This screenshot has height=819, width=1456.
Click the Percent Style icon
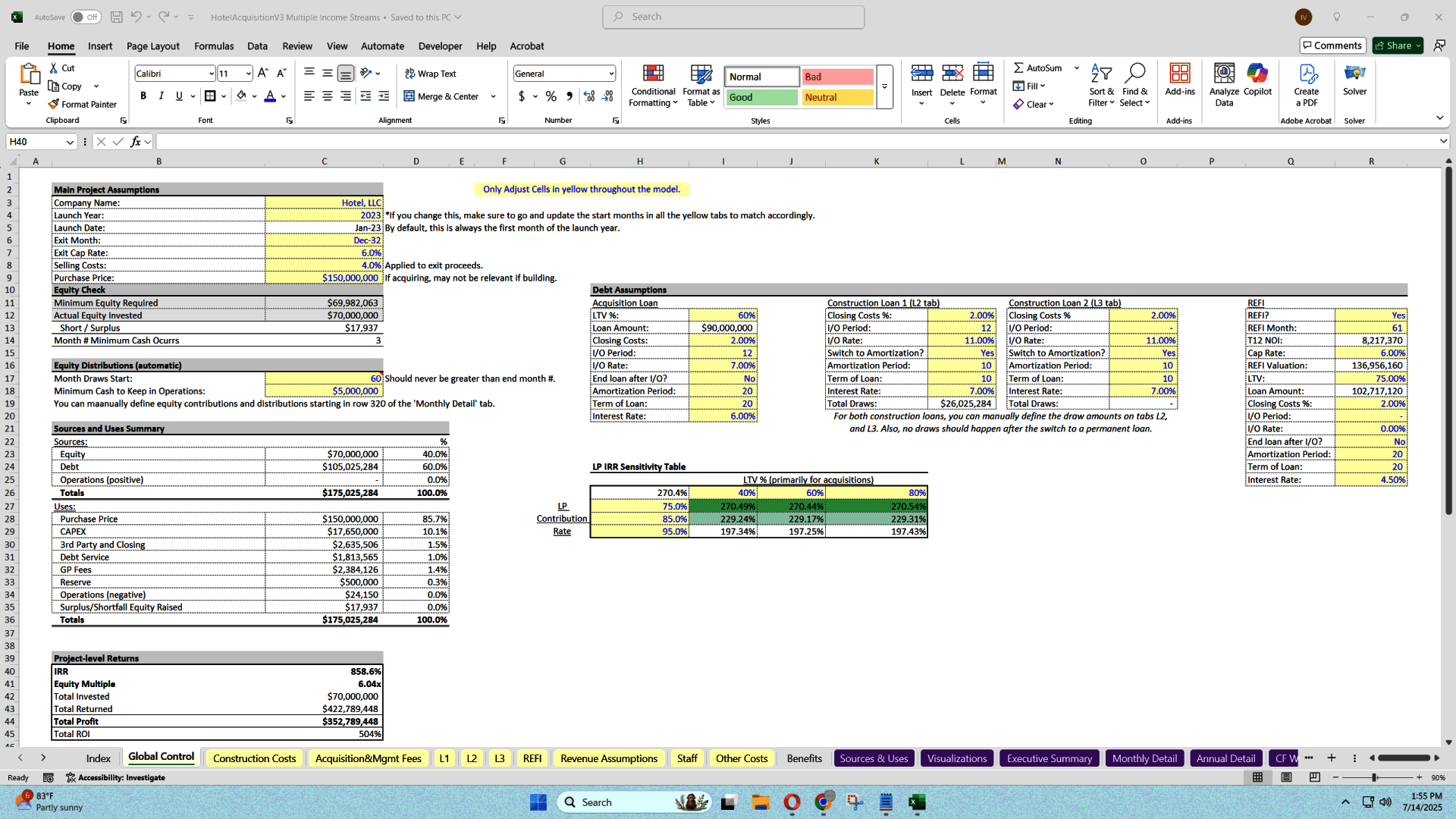pos(551,96)
